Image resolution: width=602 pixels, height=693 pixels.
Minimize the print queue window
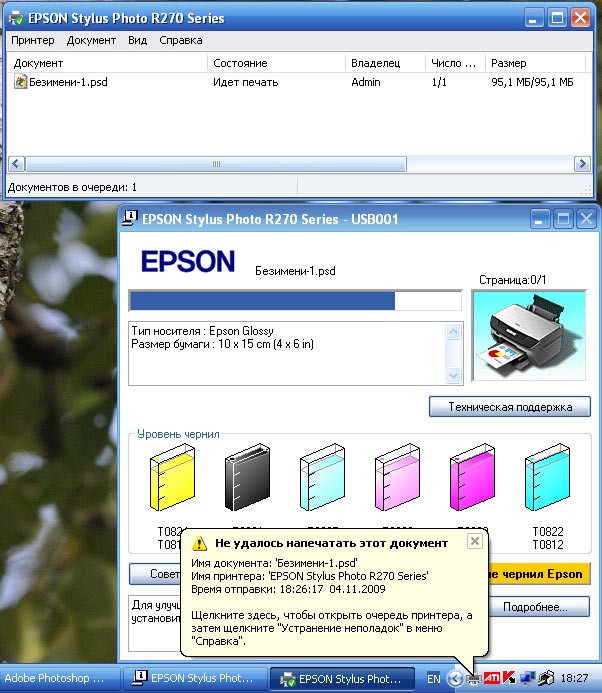[533, 19]
